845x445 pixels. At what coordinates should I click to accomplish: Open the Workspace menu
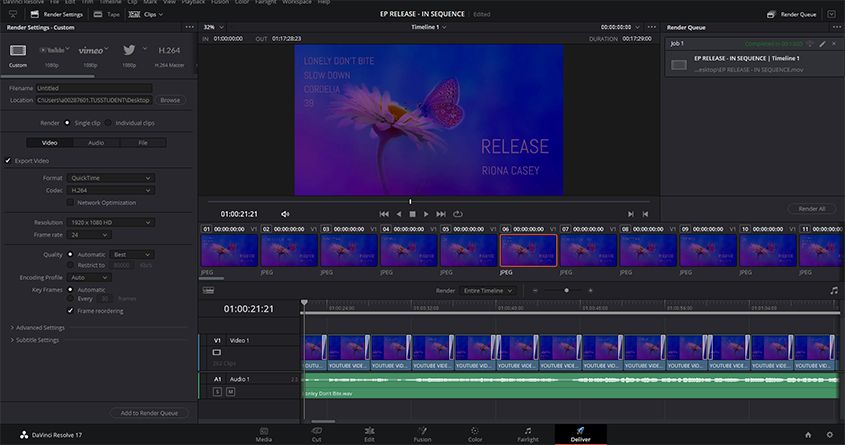click(297, 3)
